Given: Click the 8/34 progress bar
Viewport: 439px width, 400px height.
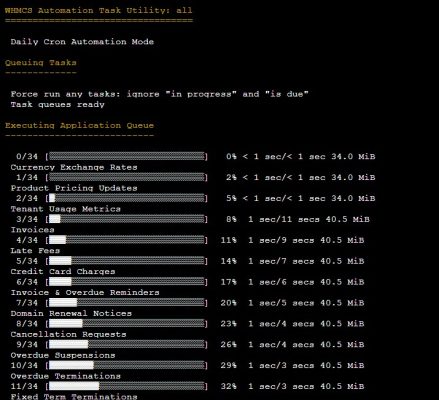Looking at the screenshot, I should (127, 324).
